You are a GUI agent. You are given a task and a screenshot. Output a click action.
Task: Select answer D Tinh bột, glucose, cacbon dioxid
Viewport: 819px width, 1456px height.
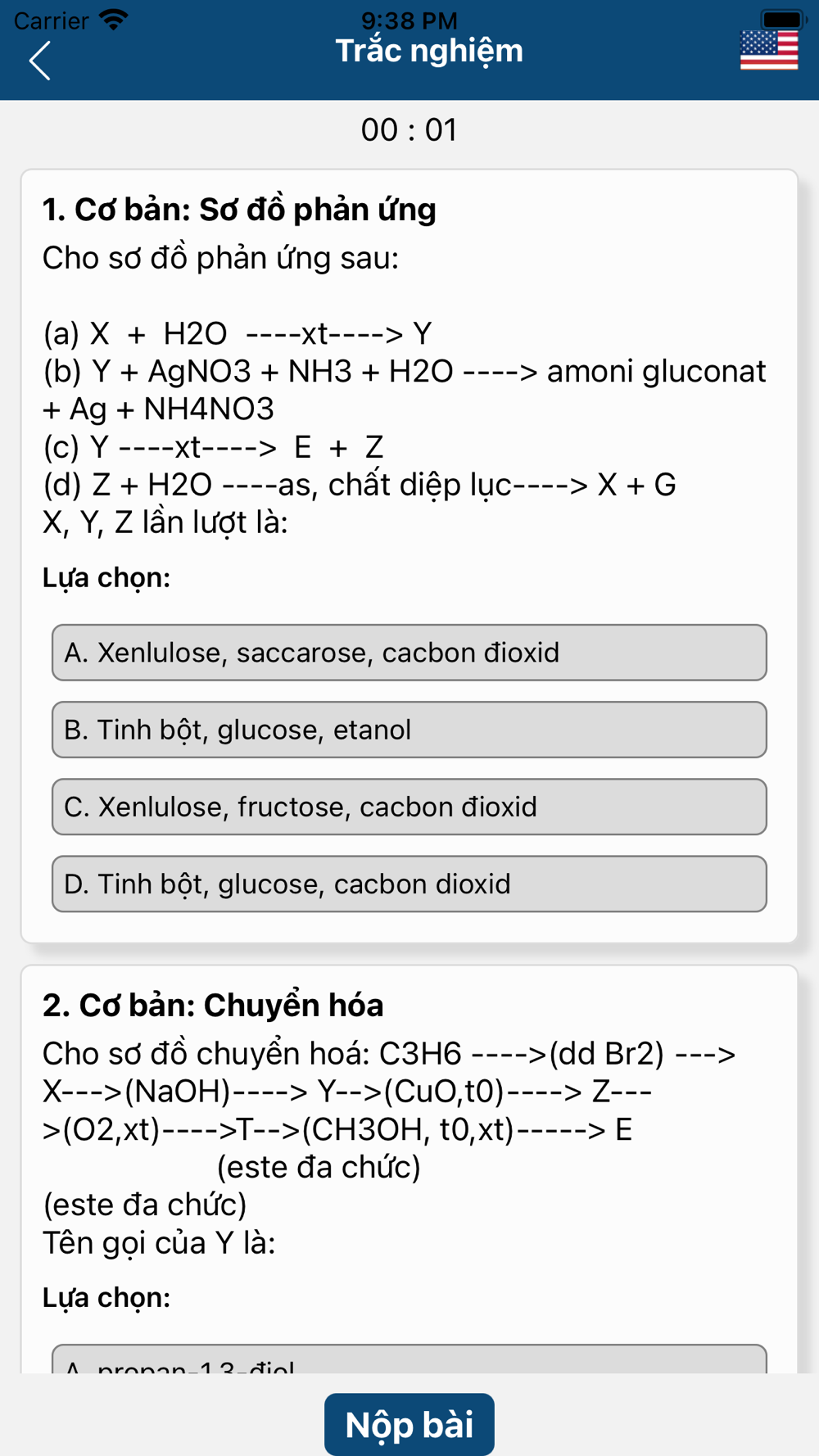pos(409,884)
